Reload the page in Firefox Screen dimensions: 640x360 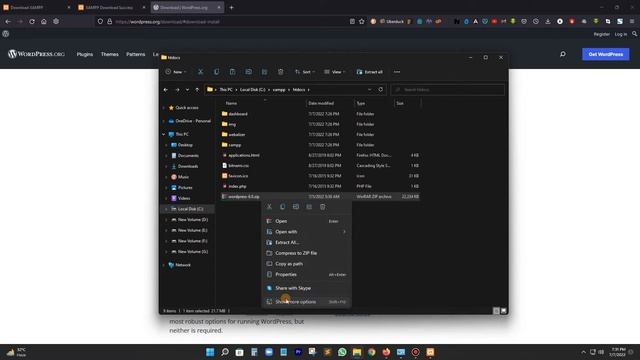tap(32, 21)
